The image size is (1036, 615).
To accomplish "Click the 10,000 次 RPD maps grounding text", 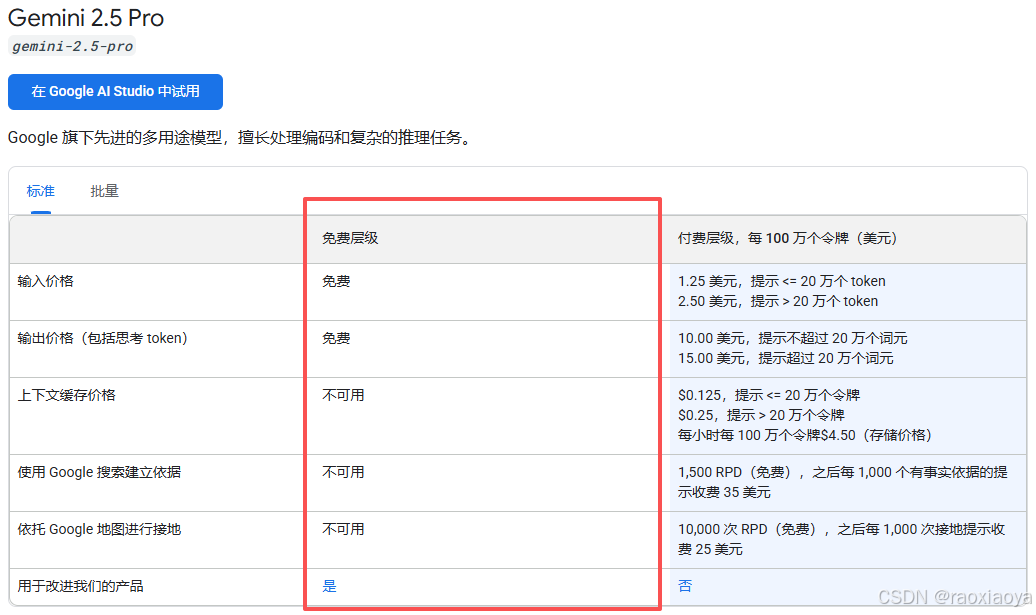I will coord(842,539).
